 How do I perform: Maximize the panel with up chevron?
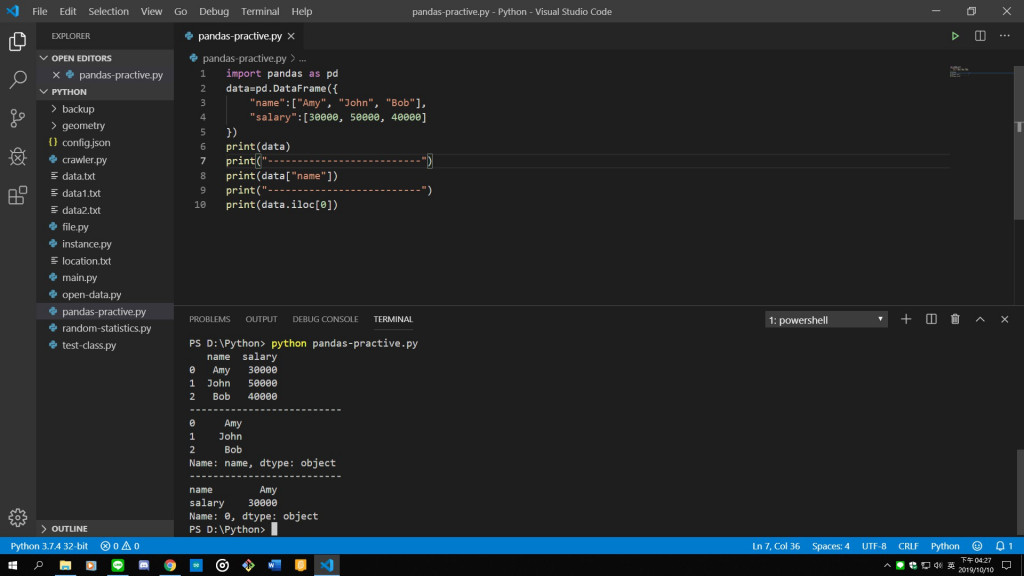pyautogui.click(x=980, y=319)
